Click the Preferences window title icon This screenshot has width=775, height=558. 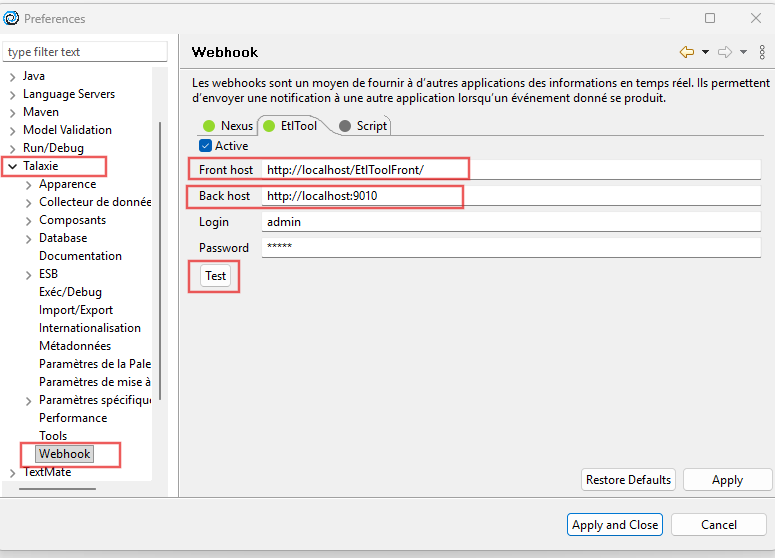pyautogui.click(x=12, y=18)
